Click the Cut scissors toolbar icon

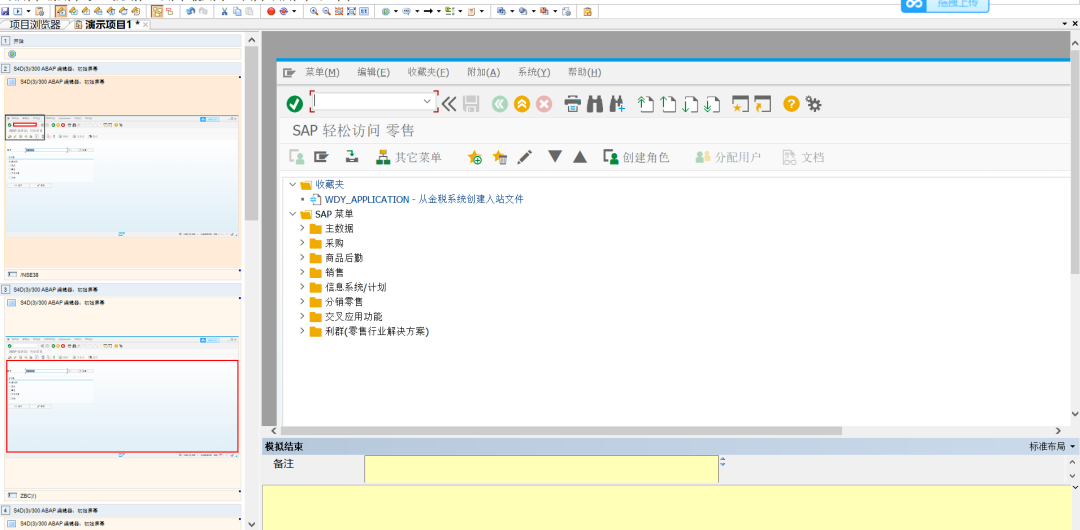tap(225, 12)
